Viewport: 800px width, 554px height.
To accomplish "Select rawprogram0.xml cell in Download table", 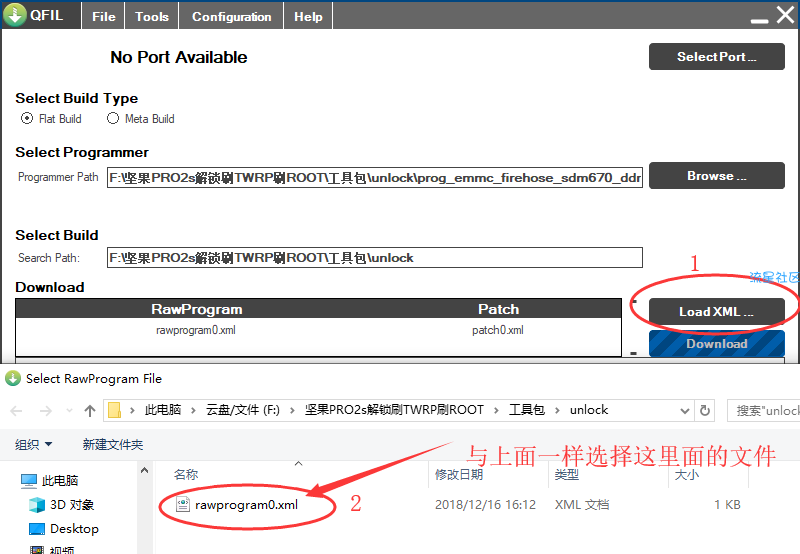I will [x=196, y=330].
